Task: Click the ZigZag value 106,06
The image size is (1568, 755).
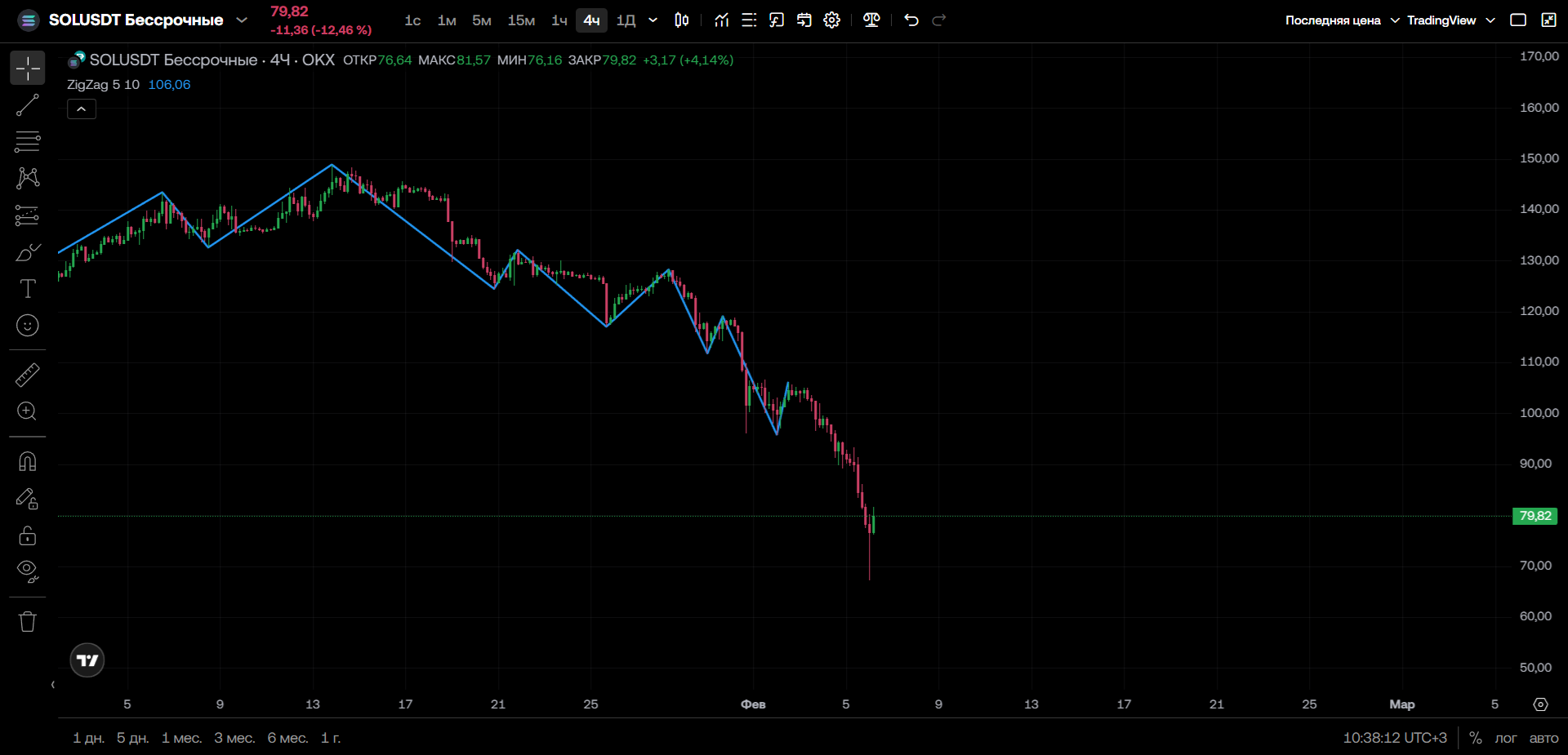Action: point(169,85)
